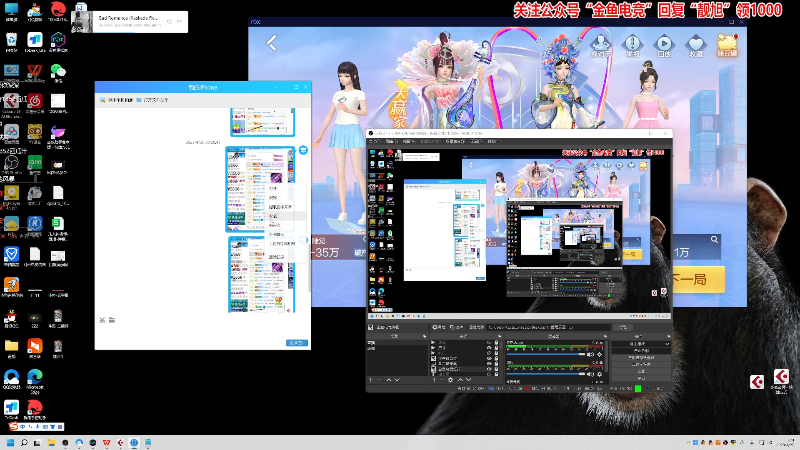This screenshot has height=450, width=800.
Task: Move the selected OBS scene down
Action: pyautogui.click(x=397, y=380)
